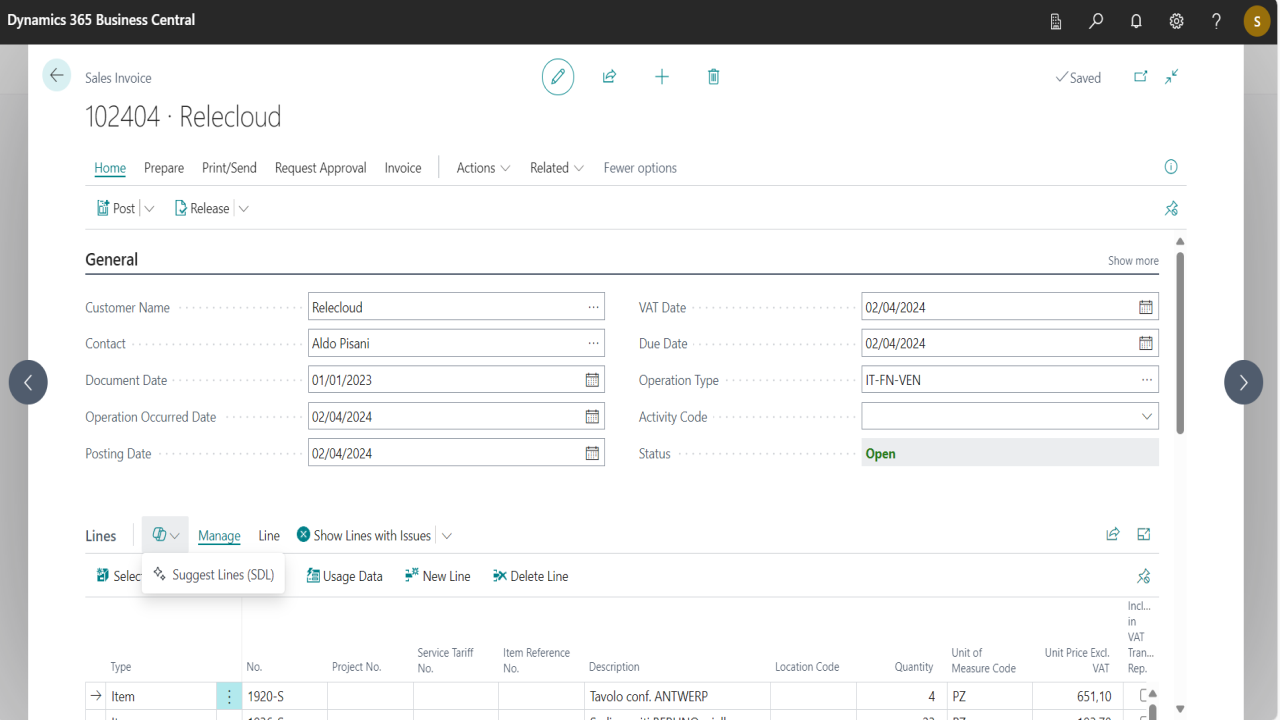
Task: Go to the next record arrow
Action: [x=1244, y=382]
